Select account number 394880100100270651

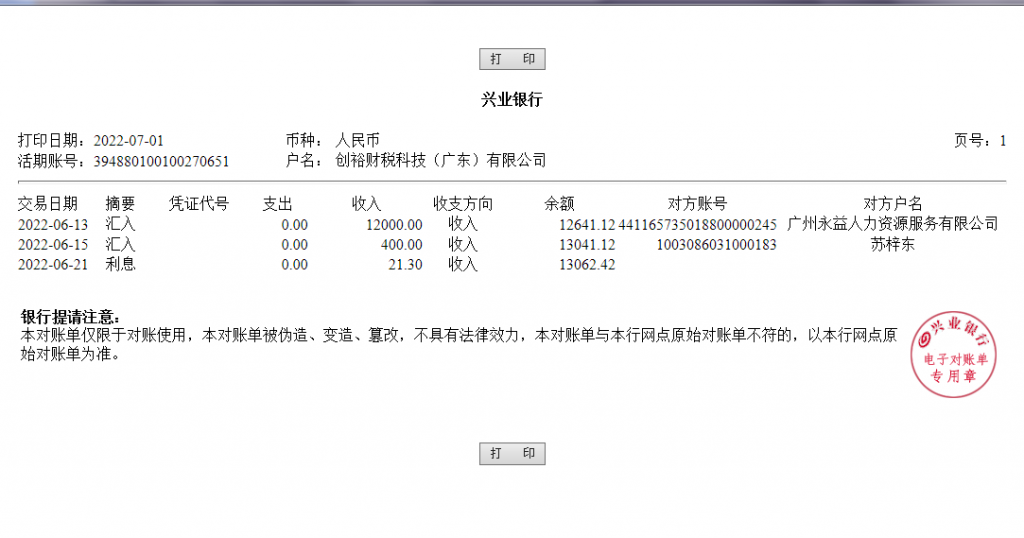[x=161, y=161]
